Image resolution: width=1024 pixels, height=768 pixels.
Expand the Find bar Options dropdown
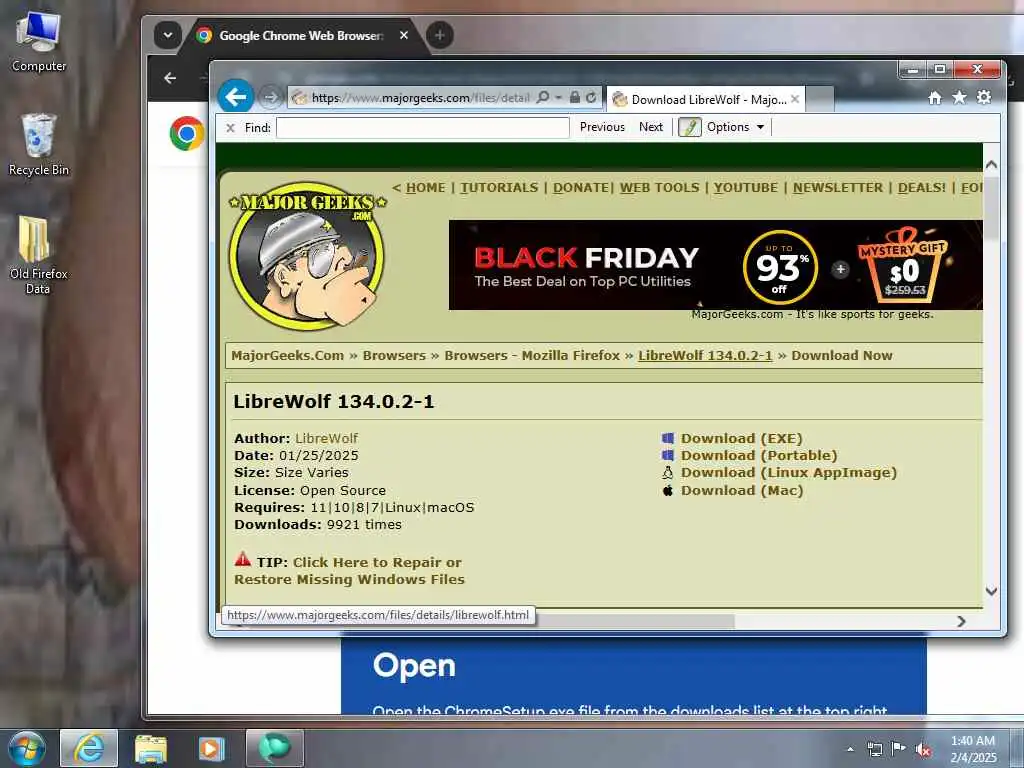735,127
